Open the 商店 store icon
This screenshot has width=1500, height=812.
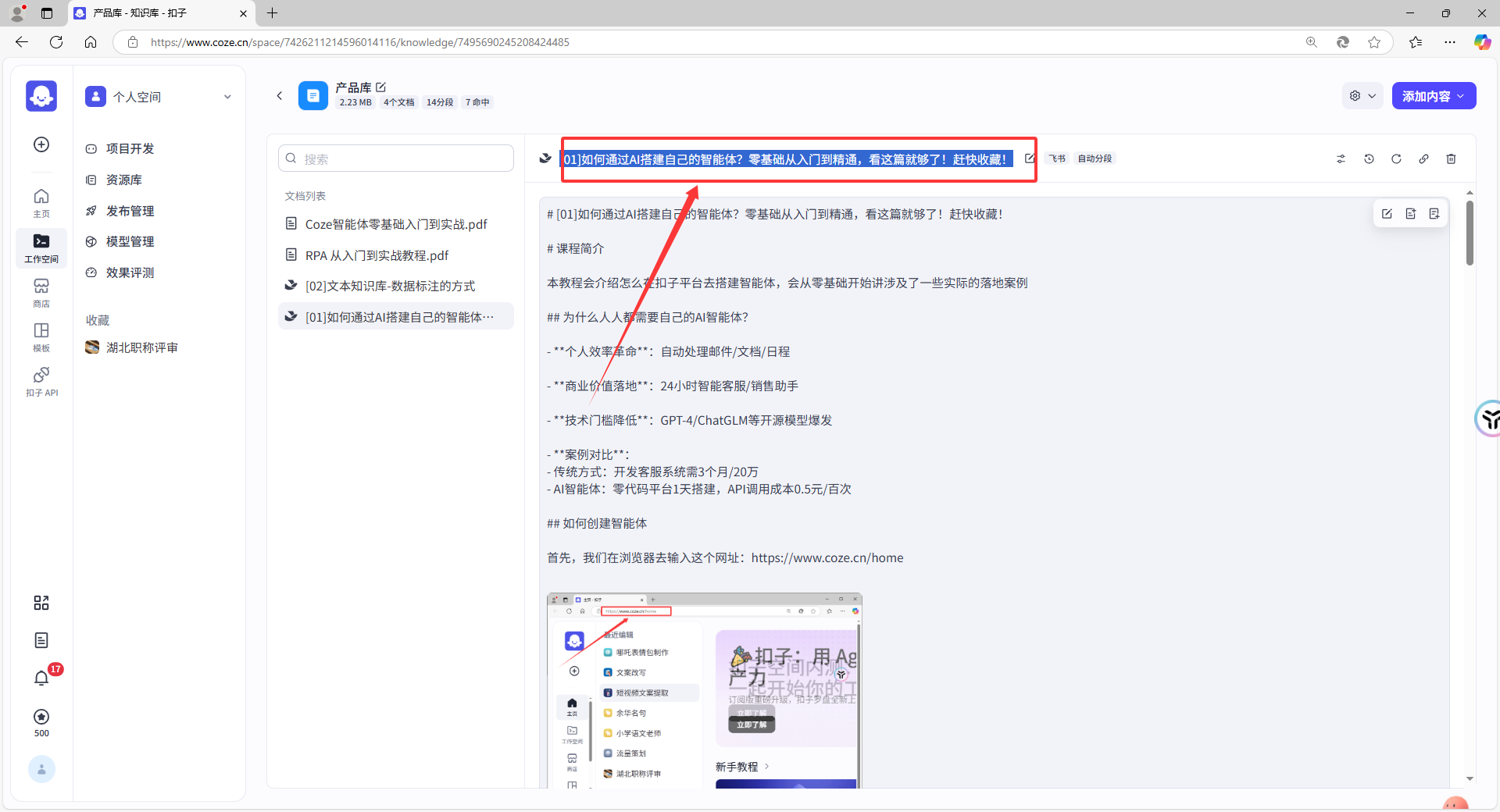coord(41,292)
